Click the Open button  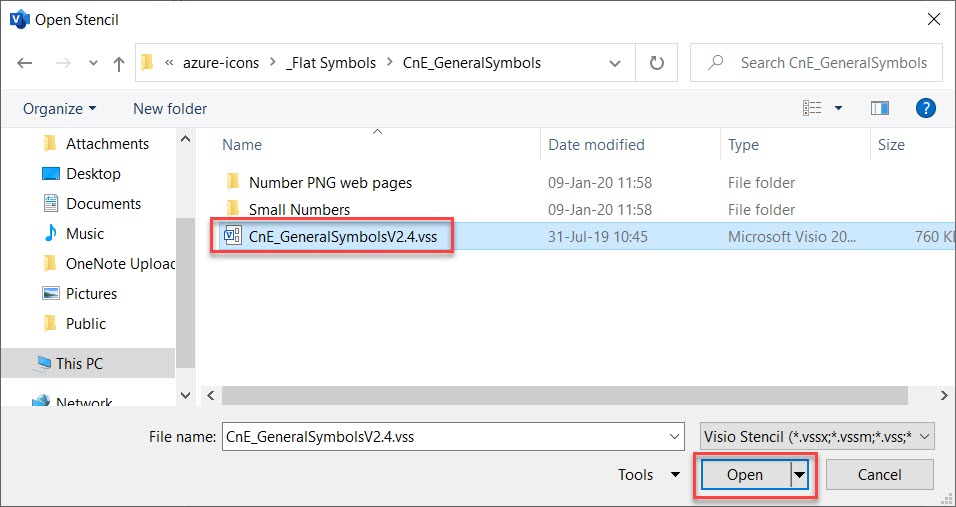744,475
